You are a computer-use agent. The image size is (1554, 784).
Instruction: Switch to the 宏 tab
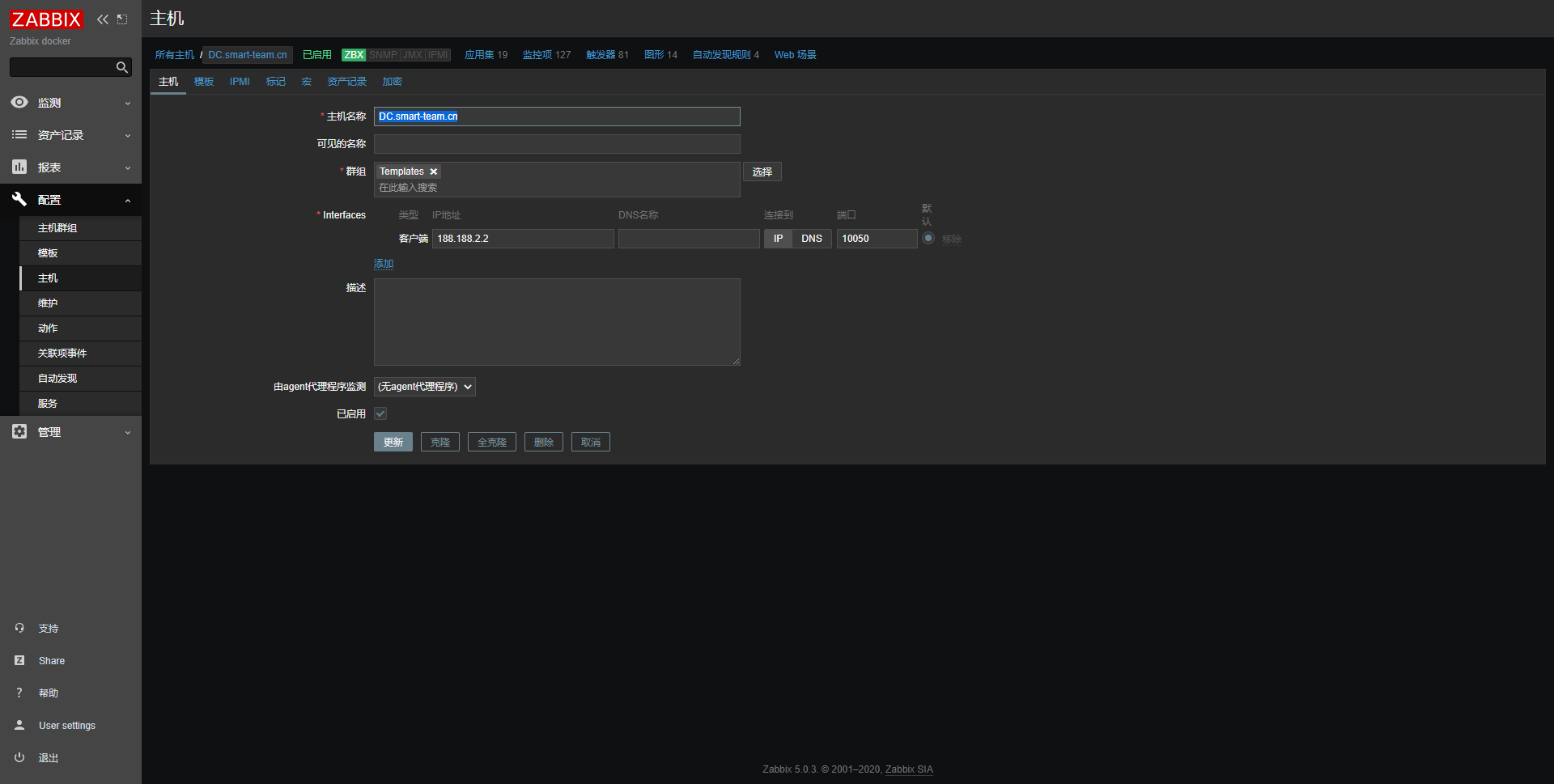307,82
